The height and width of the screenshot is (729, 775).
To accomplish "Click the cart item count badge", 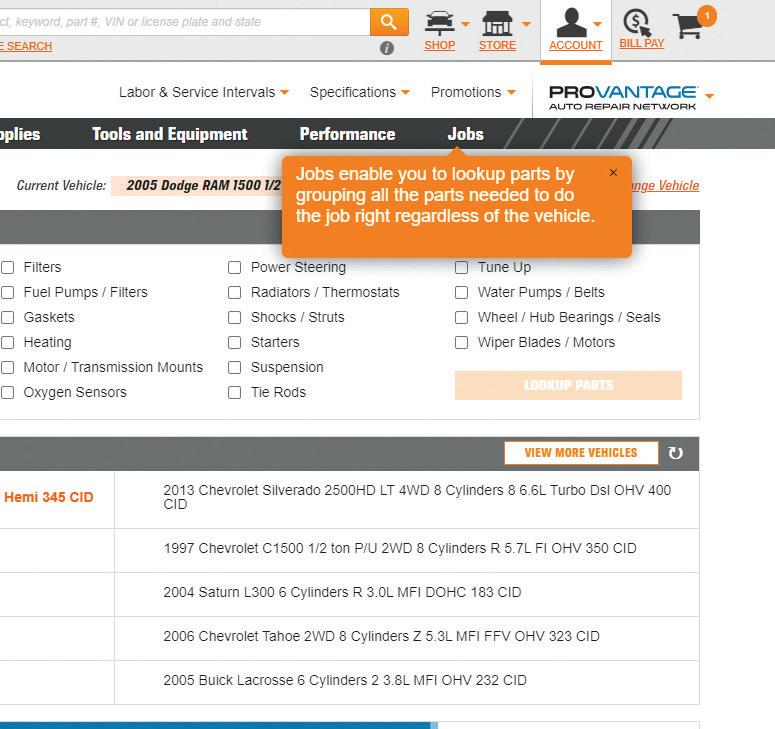I will click(x=707, y=16).
